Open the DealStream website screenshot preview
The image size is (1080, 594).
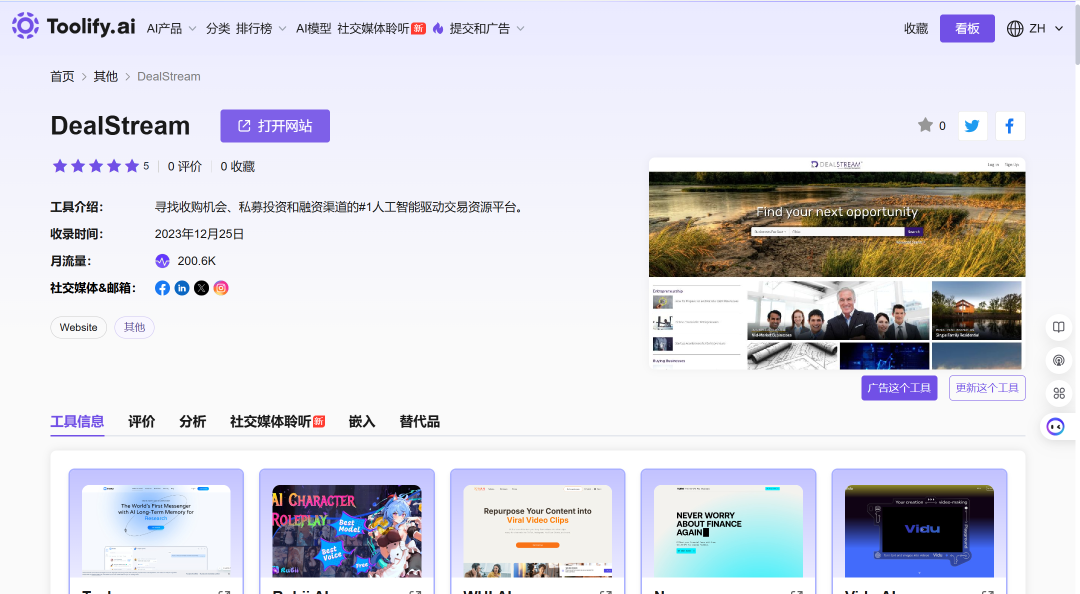tap(837, 264)
